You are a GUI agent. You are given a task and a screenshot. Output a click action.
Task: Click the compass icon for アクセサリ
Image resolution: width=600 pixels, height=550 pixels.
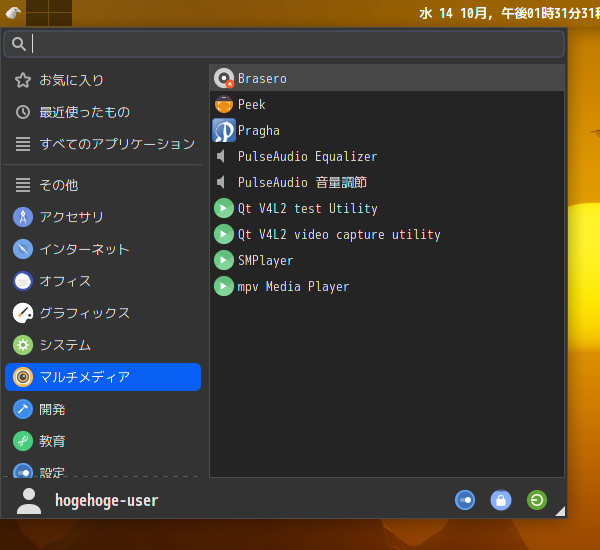coord(23,217)
